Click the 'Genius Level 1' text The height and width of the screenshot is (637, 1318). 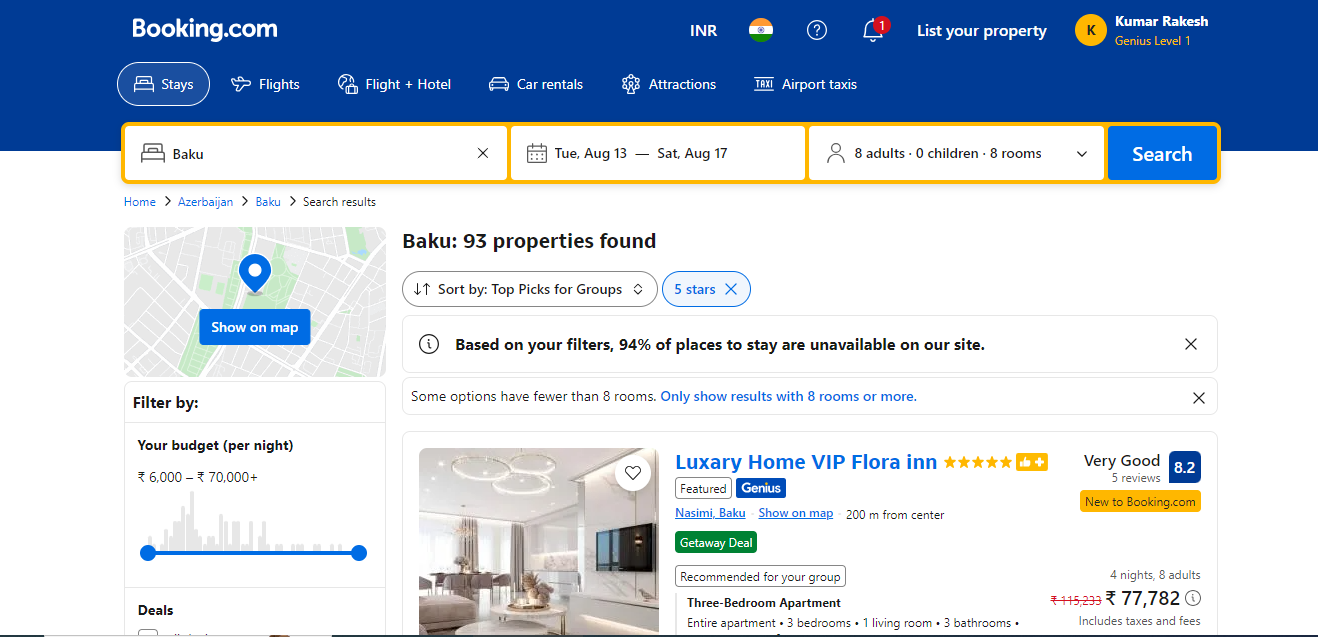click(x=1153, y=41)
